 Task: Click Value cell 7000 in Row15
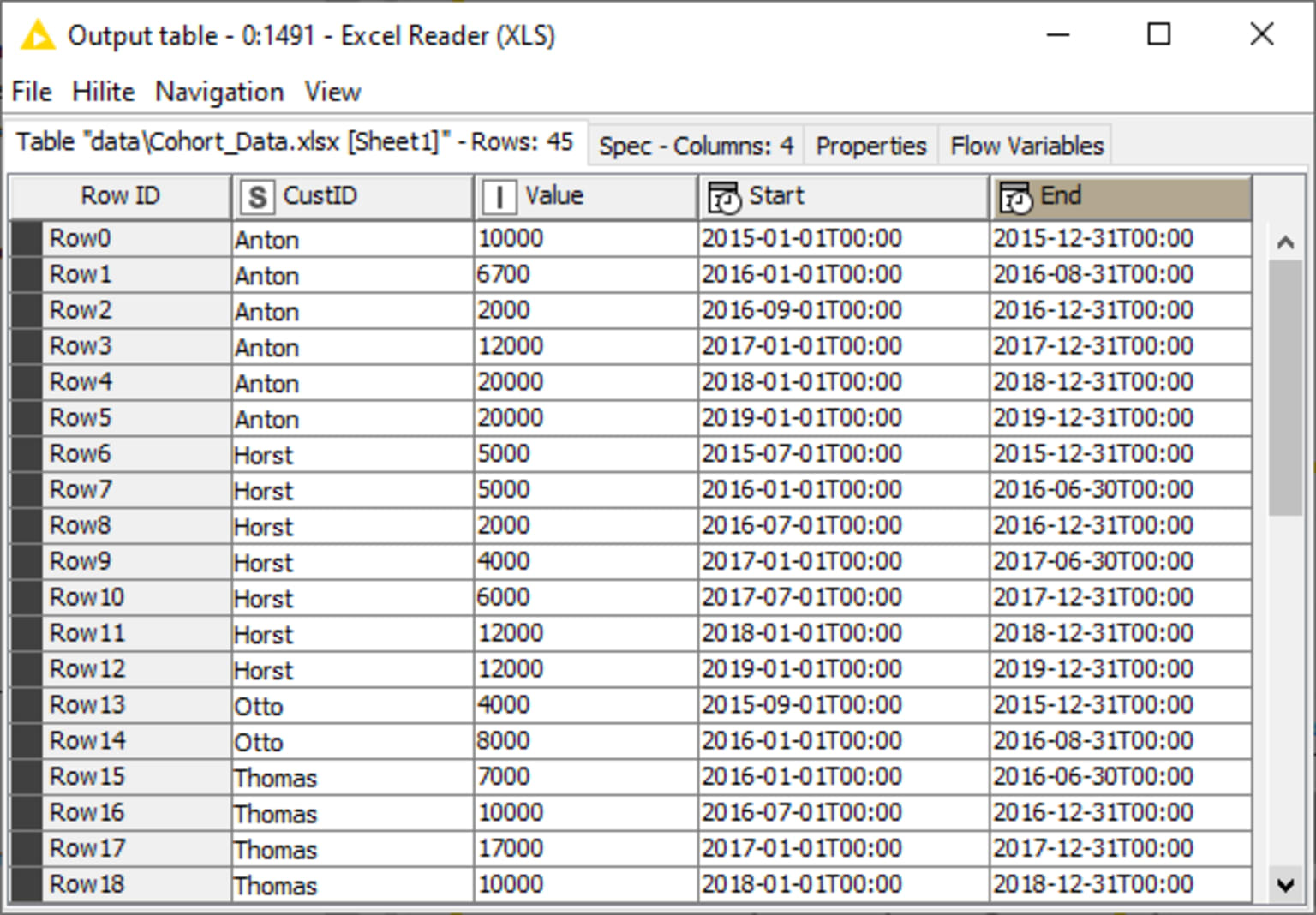click(x=585, y=777)
